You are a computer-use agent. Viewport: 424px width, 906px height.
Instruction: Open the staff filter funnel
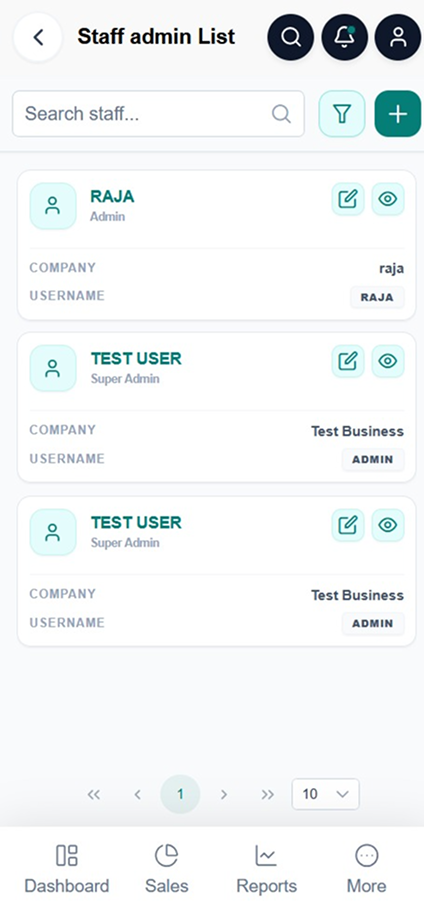click(x=342, y=114)
